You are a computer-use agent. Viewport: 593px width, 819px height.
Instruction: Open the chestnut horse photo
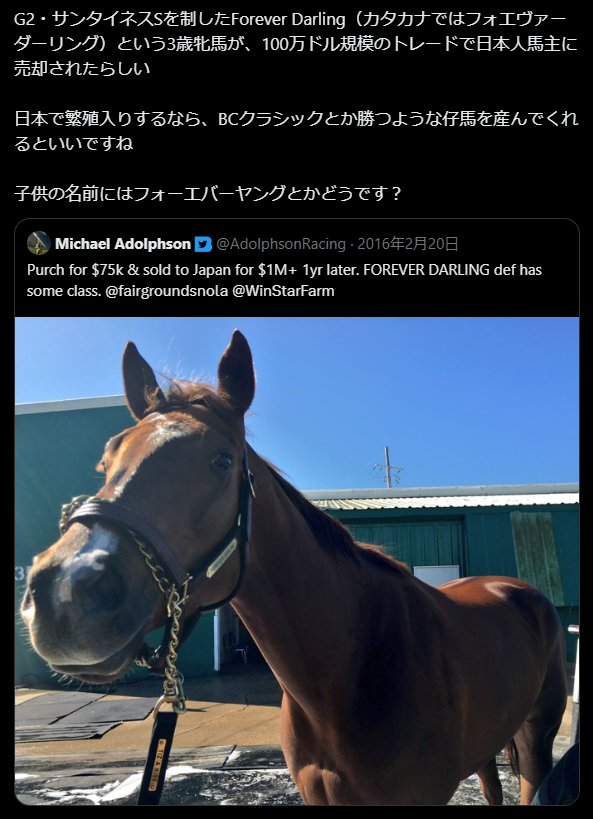[297, 560]
